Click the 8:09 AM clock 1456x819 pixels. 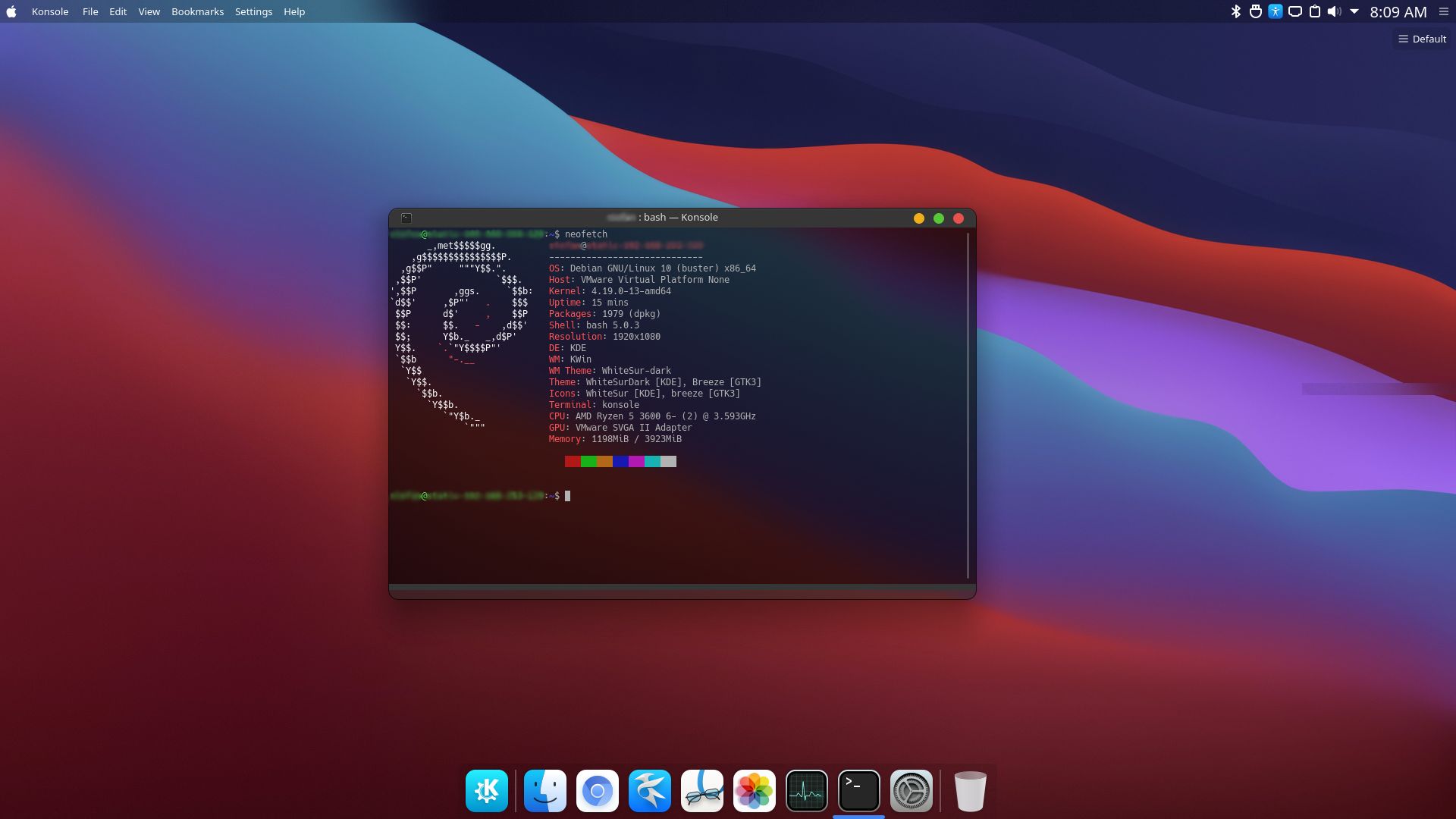[x=1398, y=11]
